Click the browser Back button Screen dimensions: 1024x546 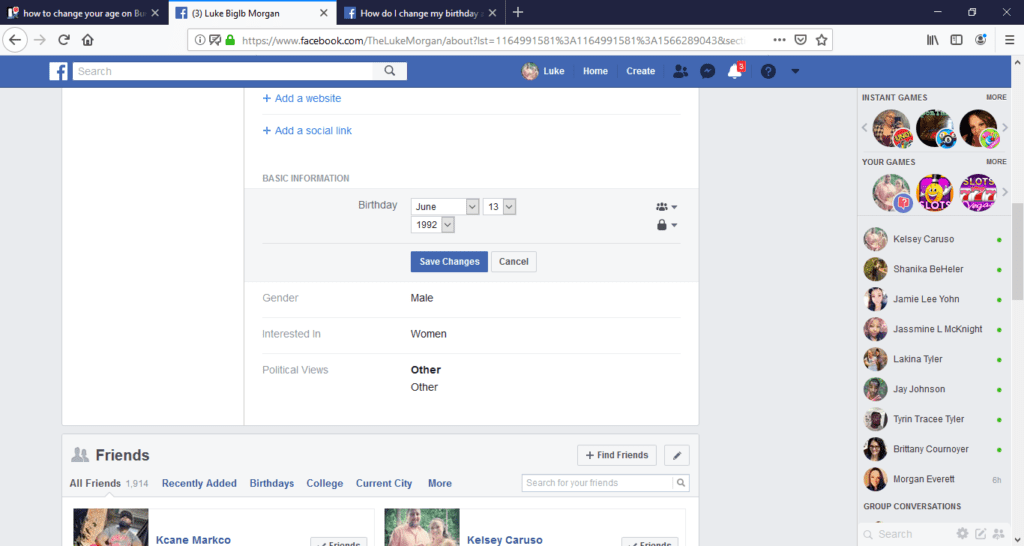click(15, 40)
